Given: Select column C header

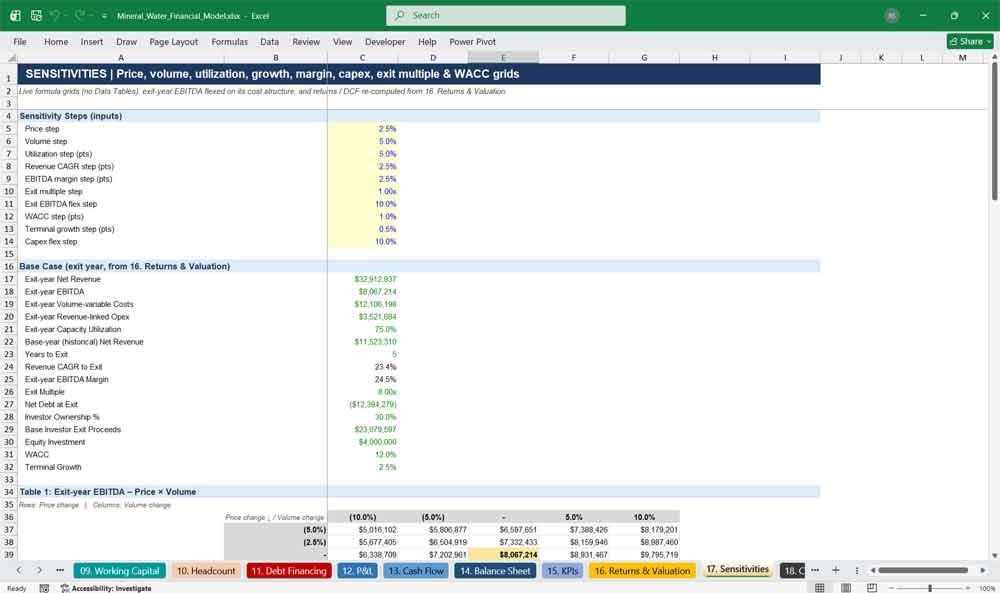Looking at the screenshot, I should [x=362, y=57].
